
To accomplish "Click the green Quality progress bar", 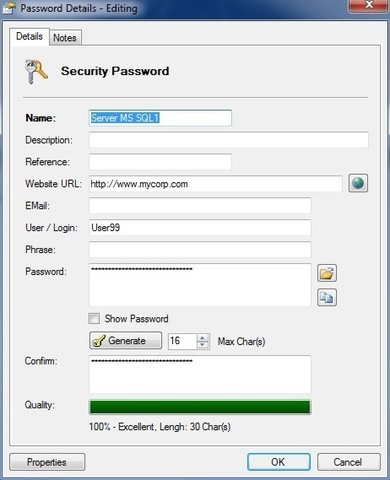I will (200, 407).
